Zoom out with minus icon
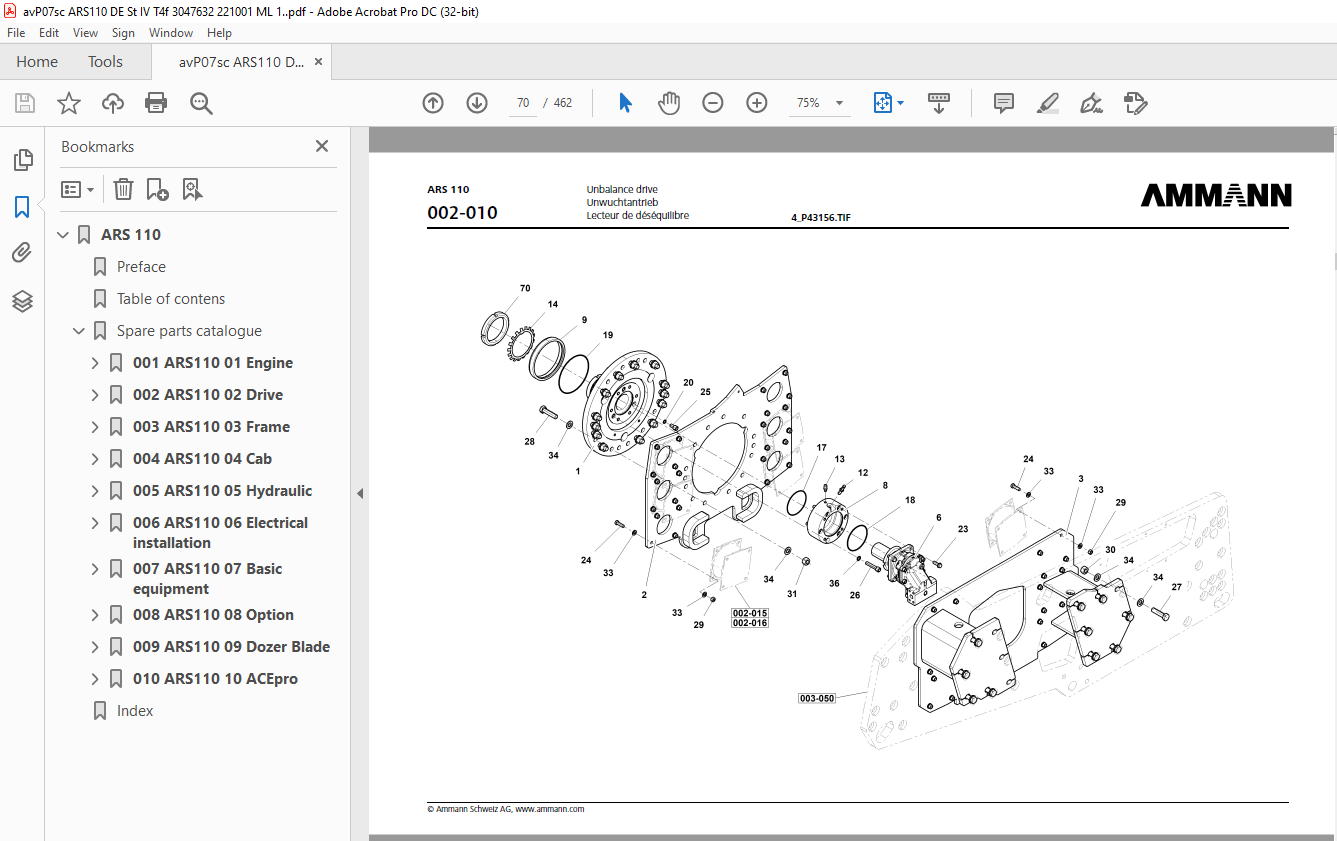 [x=713, y=103]
